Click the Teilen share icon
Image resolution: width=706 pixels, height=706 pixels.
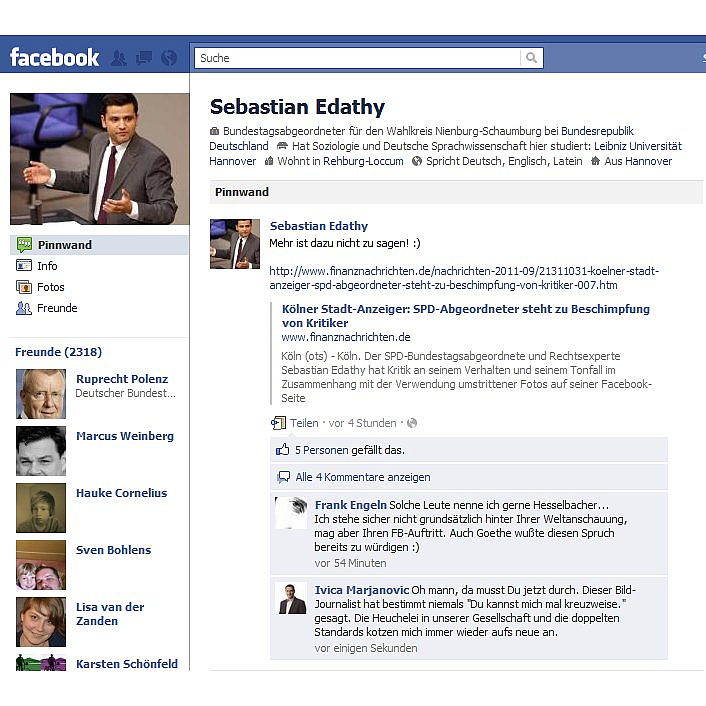278,423
